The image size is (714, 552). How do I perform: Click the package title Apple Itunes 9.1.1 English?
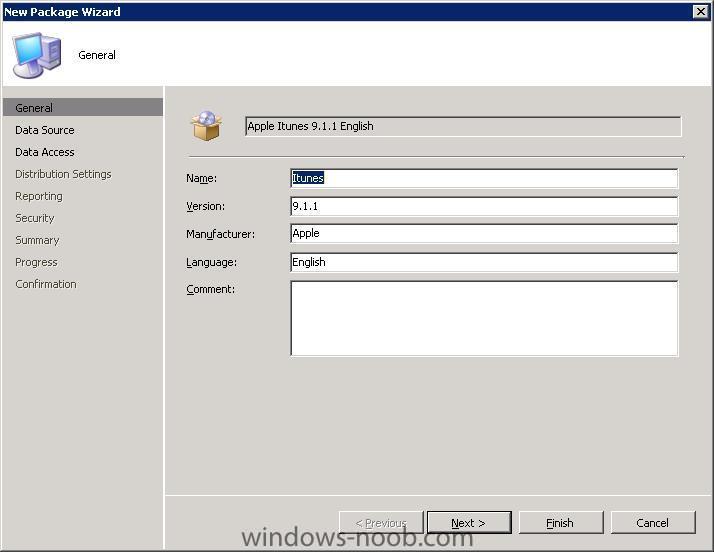pyautogui.click(x=463, y=126)
